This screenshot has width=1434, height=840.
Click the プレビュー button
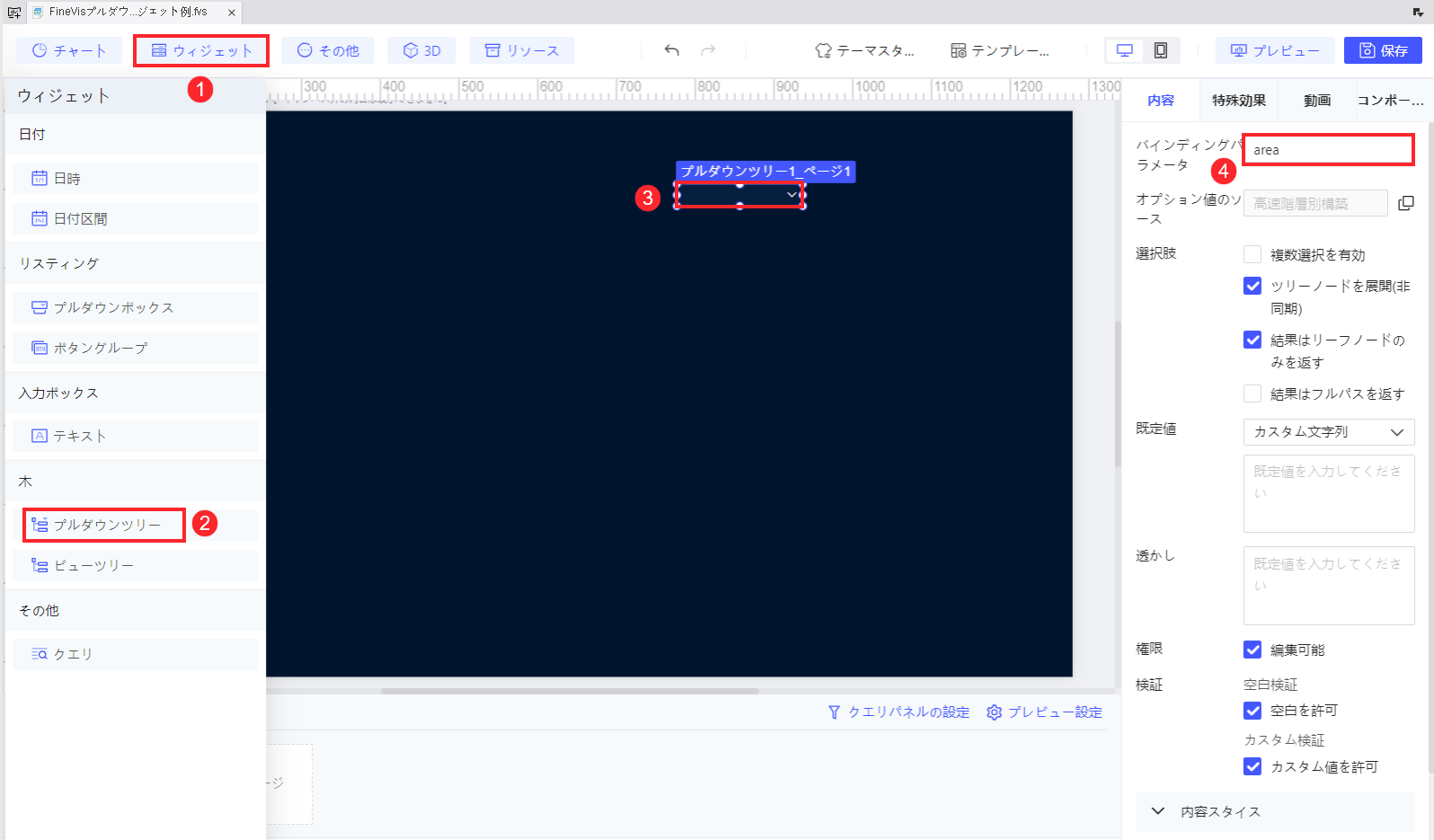(x=1275, y=50)
